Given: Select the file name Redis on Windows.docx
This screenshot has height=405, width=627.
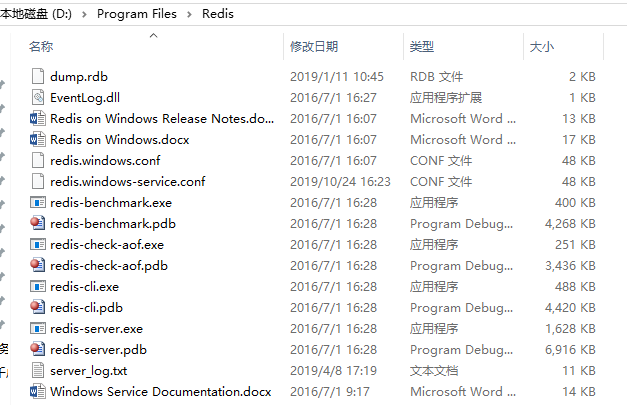Looking at the screenshot, I should coord(120,140).
